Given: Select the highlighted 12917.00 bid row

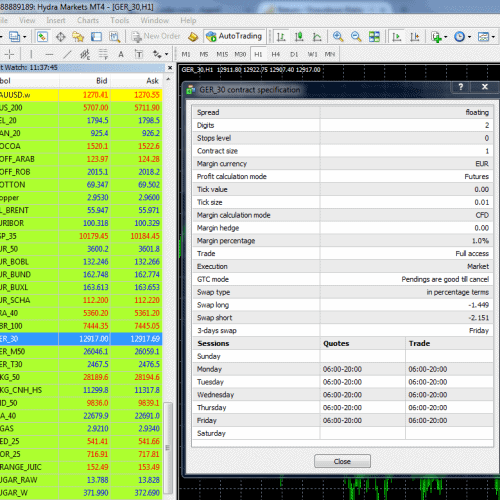Looking at the screenshot, I should (81, 339).
